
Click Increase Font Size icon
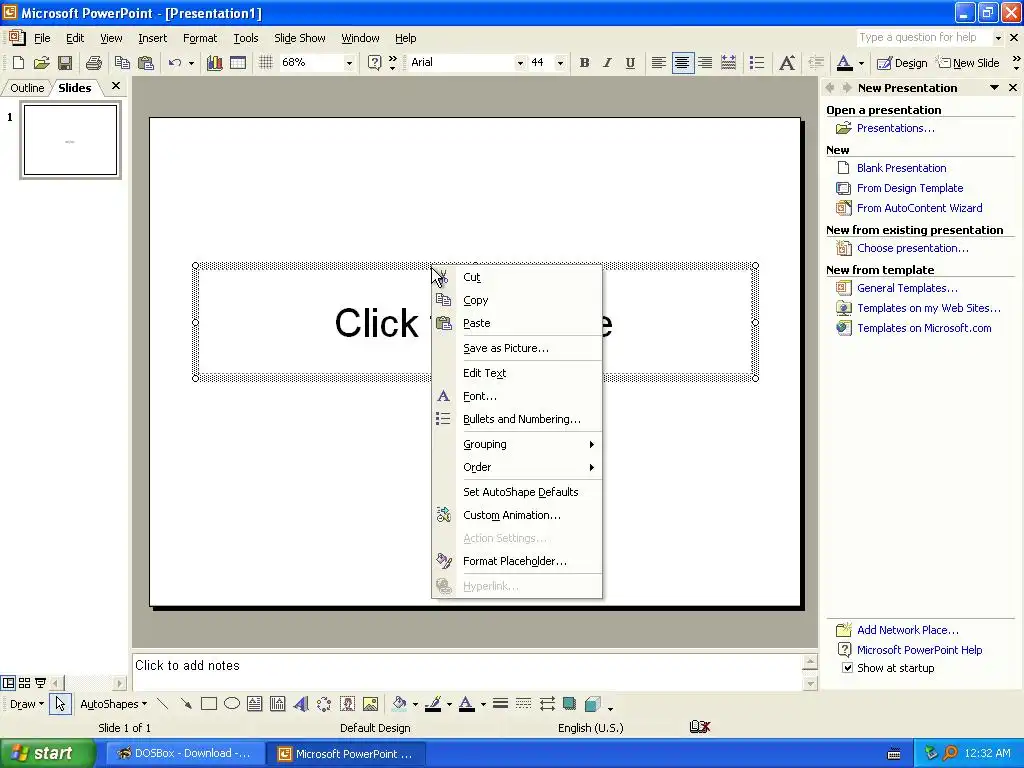click(787, 63)
